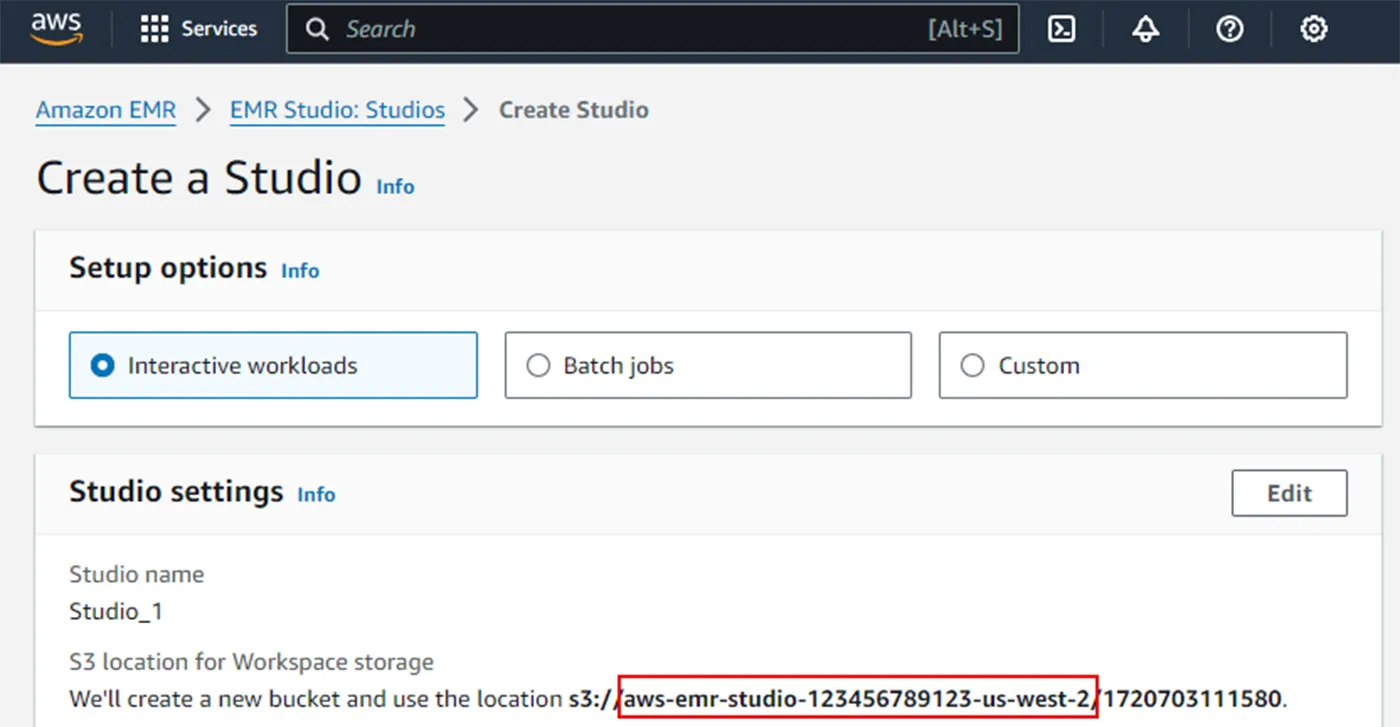
Task: Click the S3 location for Workspace storage label
Action: coord(252,662)
